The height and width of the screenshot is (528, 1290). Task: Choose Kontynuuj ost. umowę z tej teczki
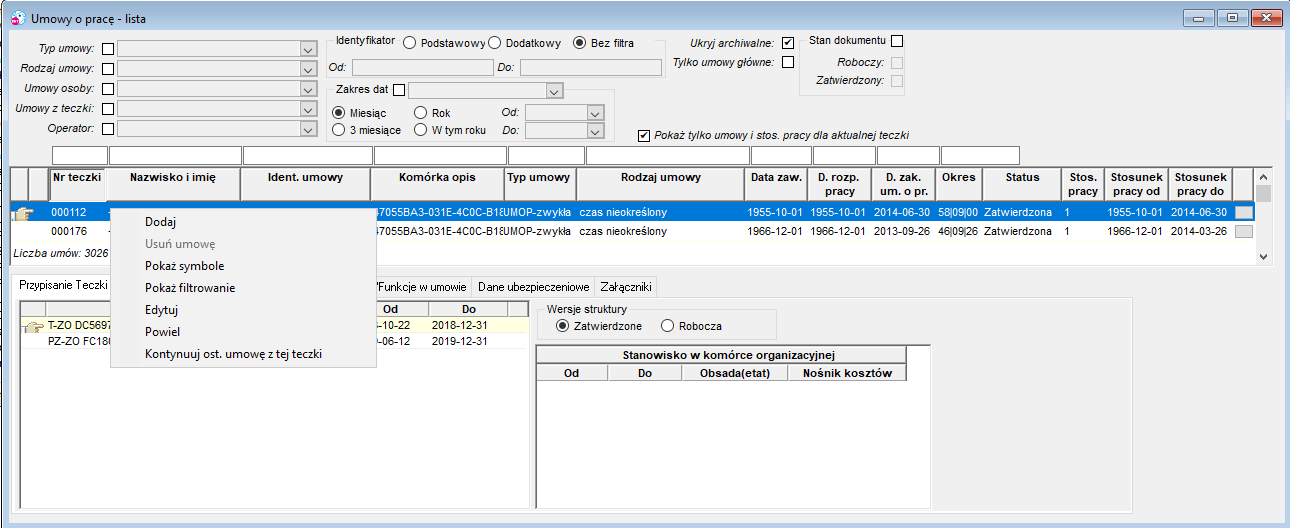[x=243, y=354]
